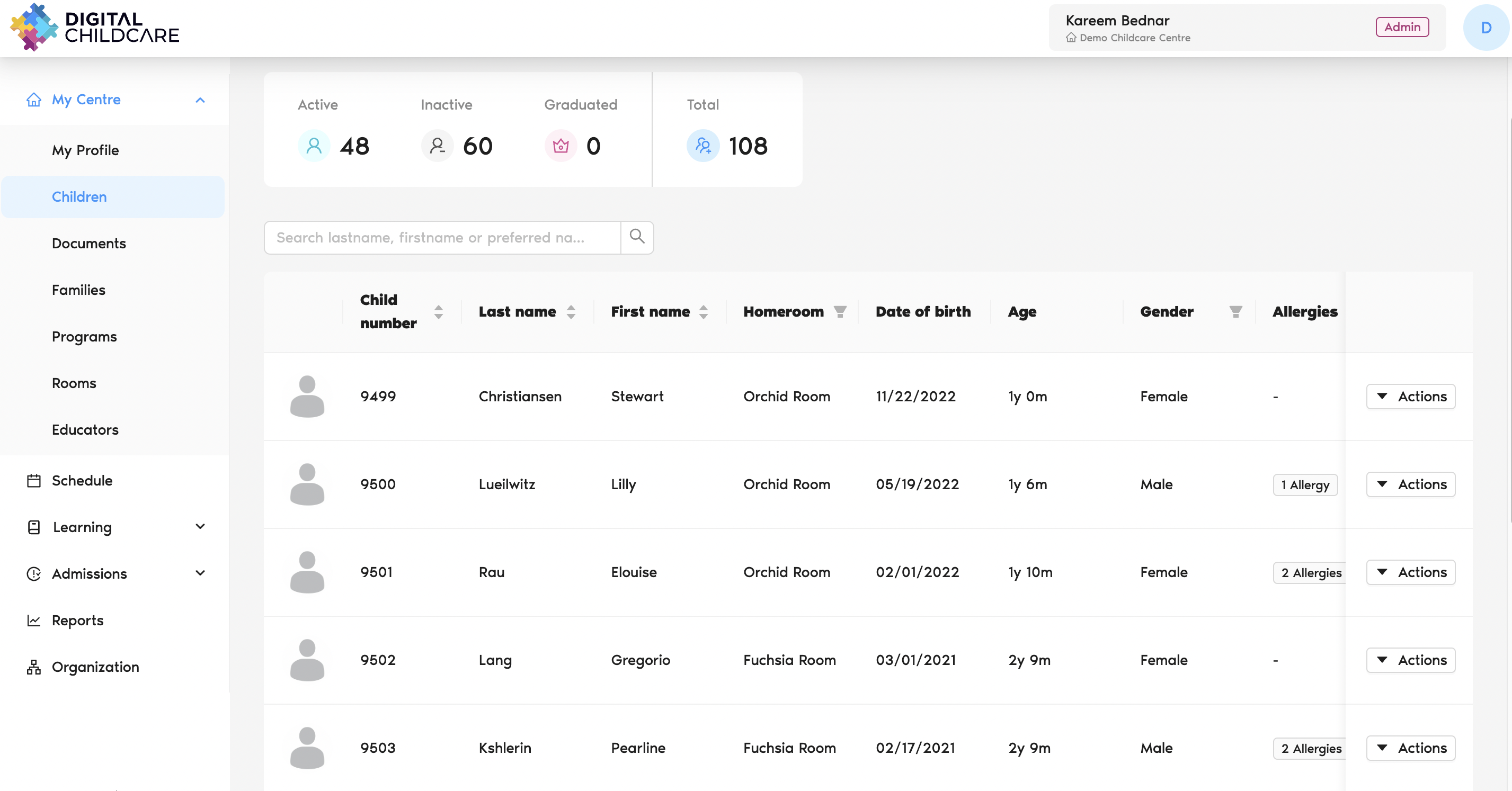Open Actions dropdown for Christiansen Stewart
This screenshot has height=791, width=1512.
(x=1410, y=397)
